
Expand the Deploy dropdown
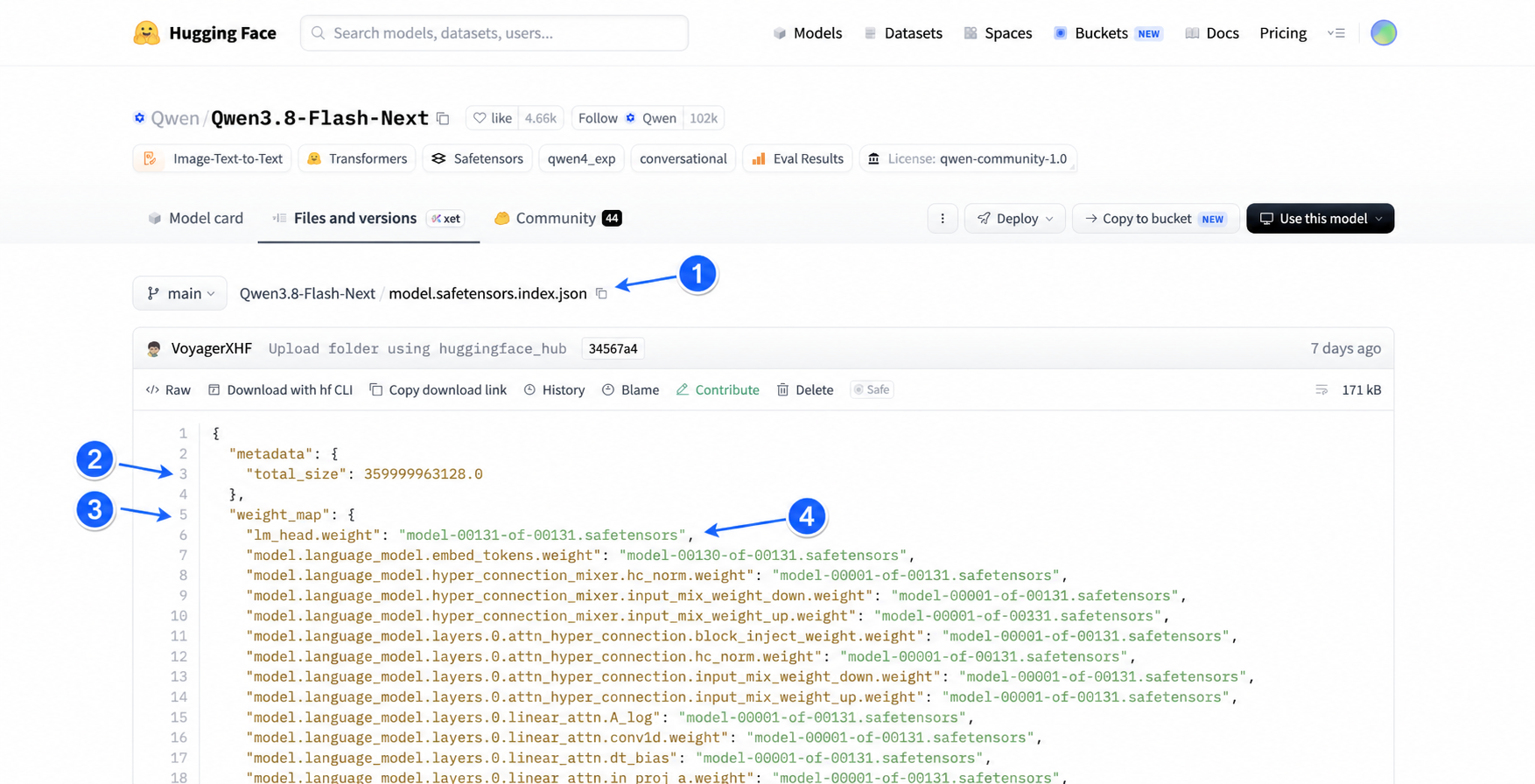(1015, 219)
